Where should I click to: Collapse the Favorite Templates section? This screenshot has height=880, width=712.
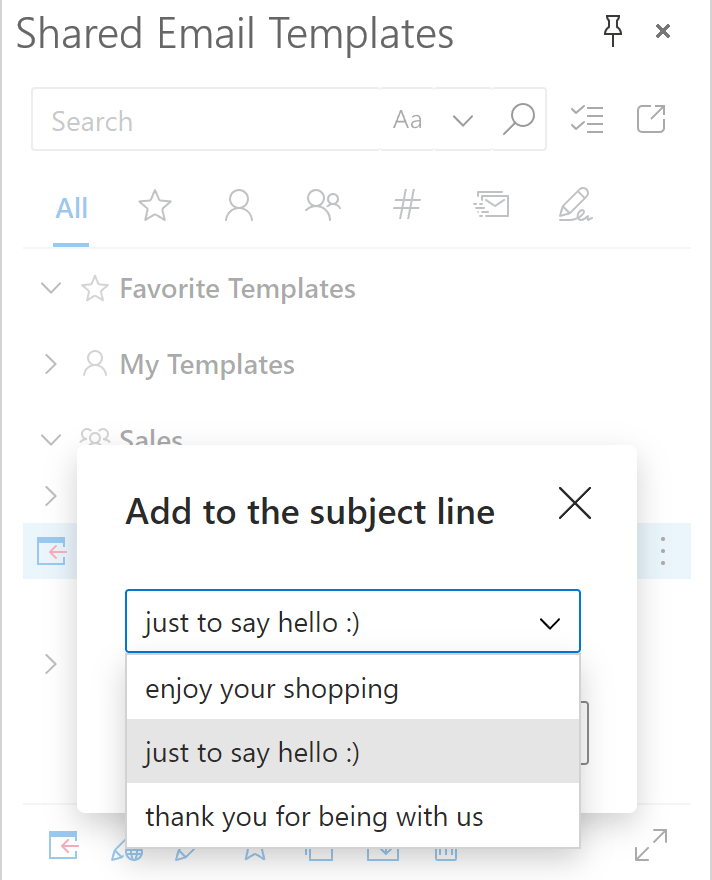51,288
